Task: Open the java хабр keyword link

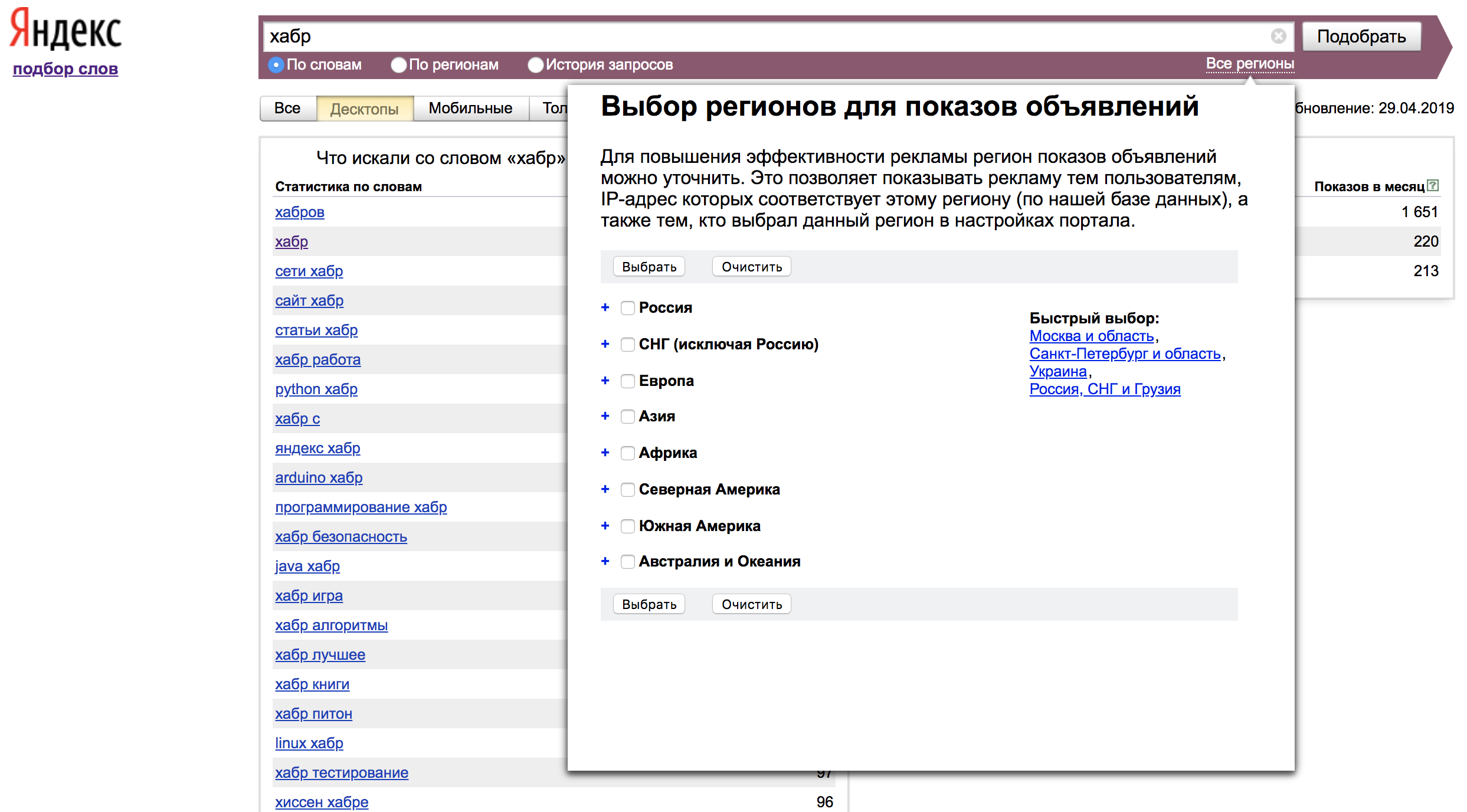Action: click(307, 566)
